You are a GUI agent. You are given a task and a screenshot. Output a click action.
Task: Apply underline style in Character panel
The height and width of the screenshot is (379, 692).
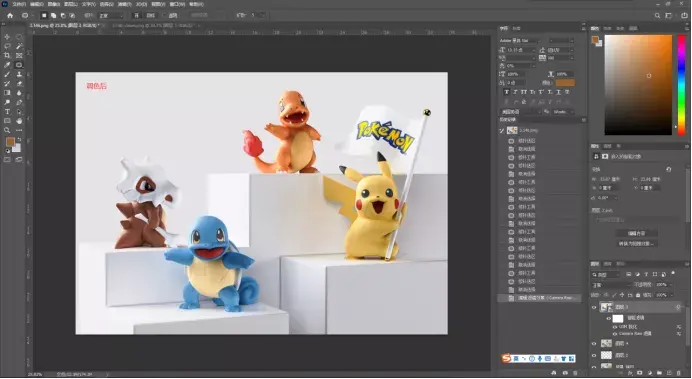(x=558, y=92)
